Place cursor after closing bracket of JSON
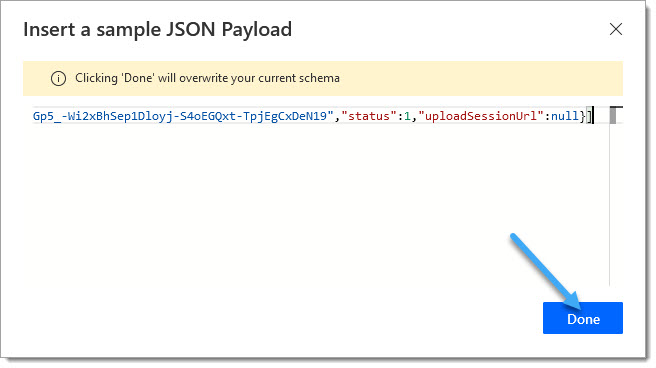Screen dimensions: 656x368 click(x=593, y=116)
